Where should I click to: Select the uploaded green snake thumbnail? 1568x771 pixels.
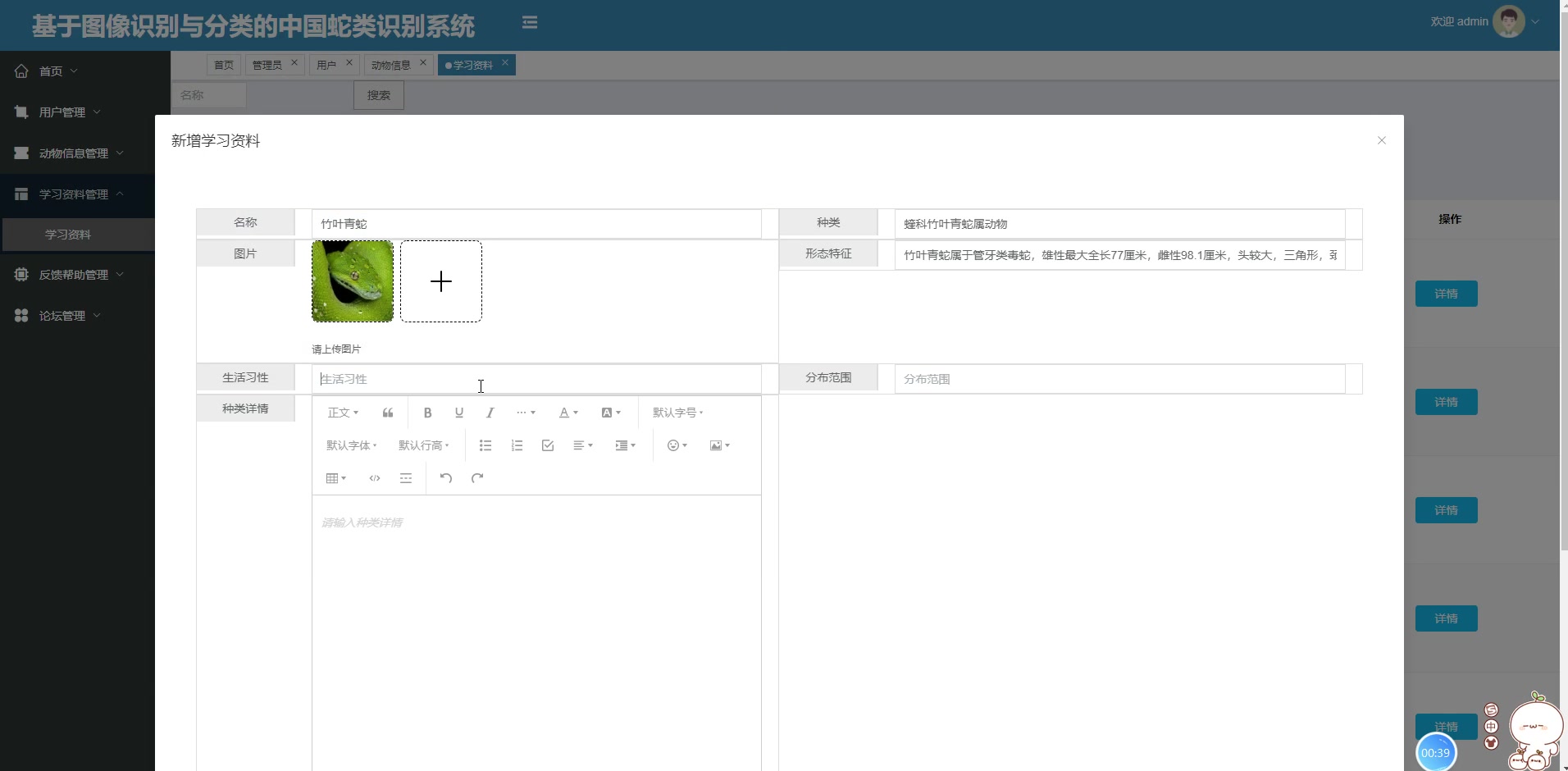point(353,281)
